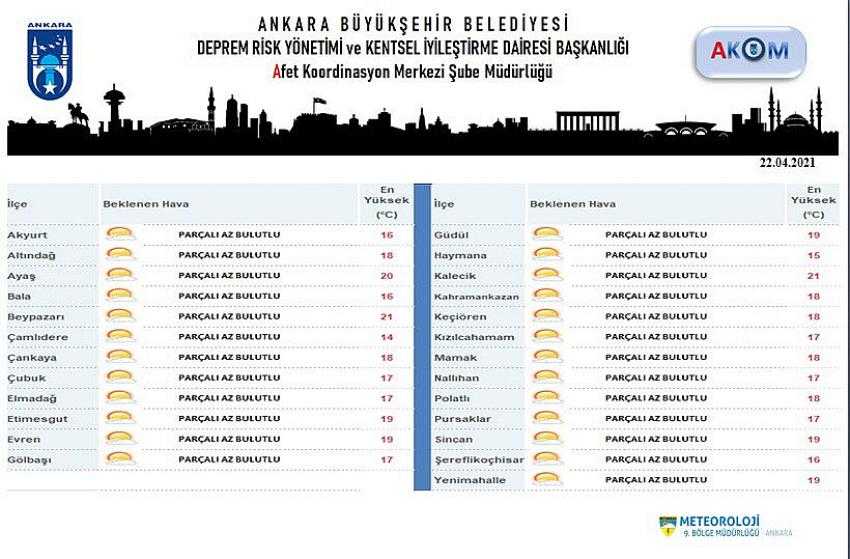
Task: Click the date 22.04.2021
Action: (787, 163)
